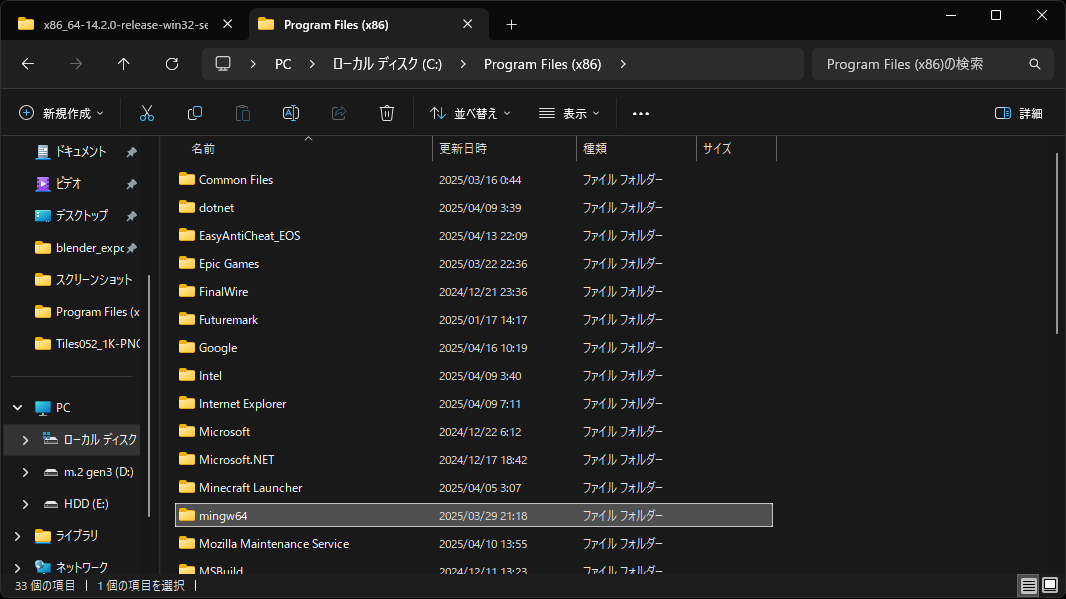
Task: Switch to details list view icon in status bar
Action: (x=1029, y=585)
